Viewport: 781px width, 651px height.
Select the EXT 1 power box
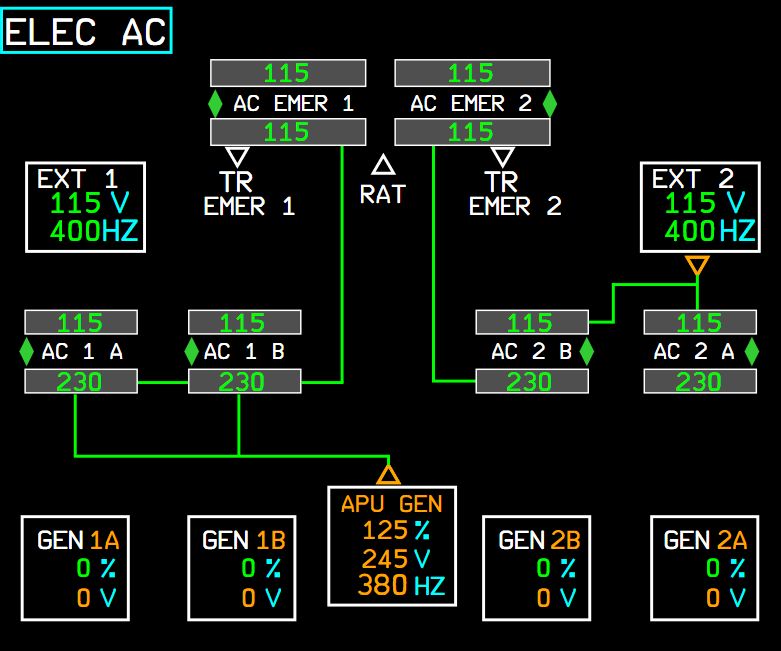tap(85, 207)
